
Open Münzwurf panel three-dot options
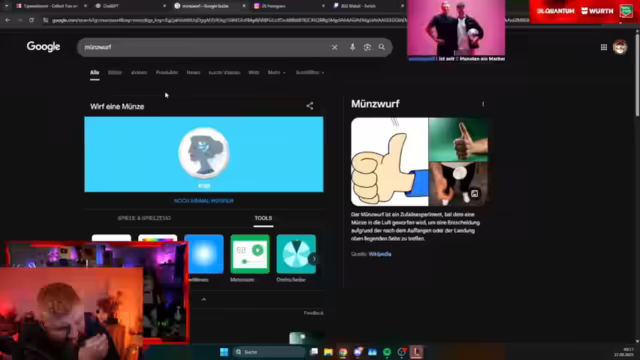(x=483, y=104)
